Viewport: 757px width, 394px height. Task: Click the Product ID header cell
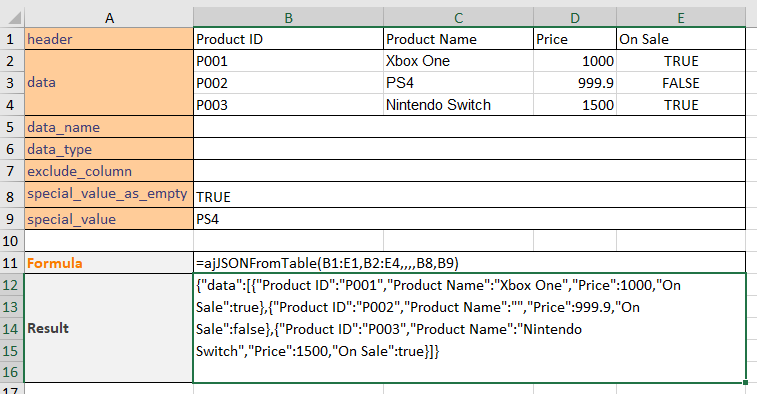click(288, 39)
